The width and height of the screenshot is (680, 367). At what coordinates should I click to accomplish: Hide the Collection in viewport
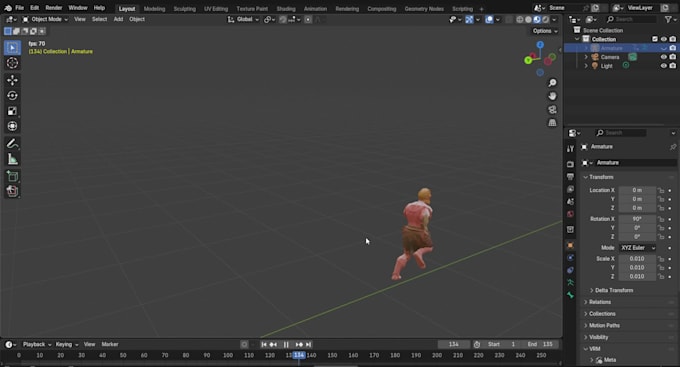pyautogui.click(x=664, y=39)
